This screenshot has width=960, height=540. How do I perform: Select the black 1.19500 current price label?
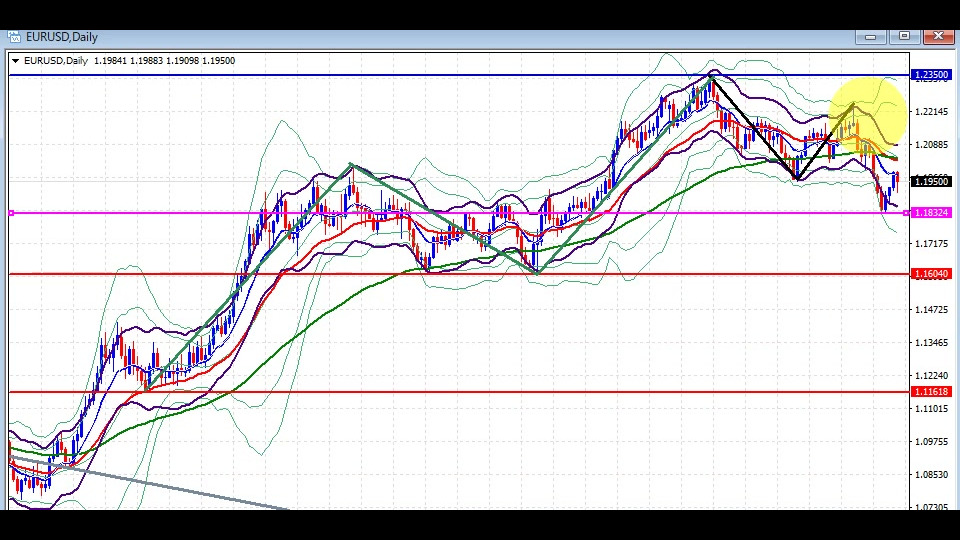click(x=931, y=181)
